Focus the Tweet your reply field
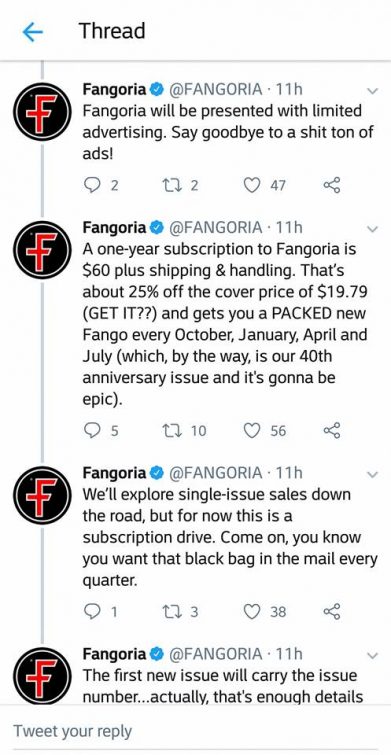This screenshot has height=755, width=391. point(196,730)
